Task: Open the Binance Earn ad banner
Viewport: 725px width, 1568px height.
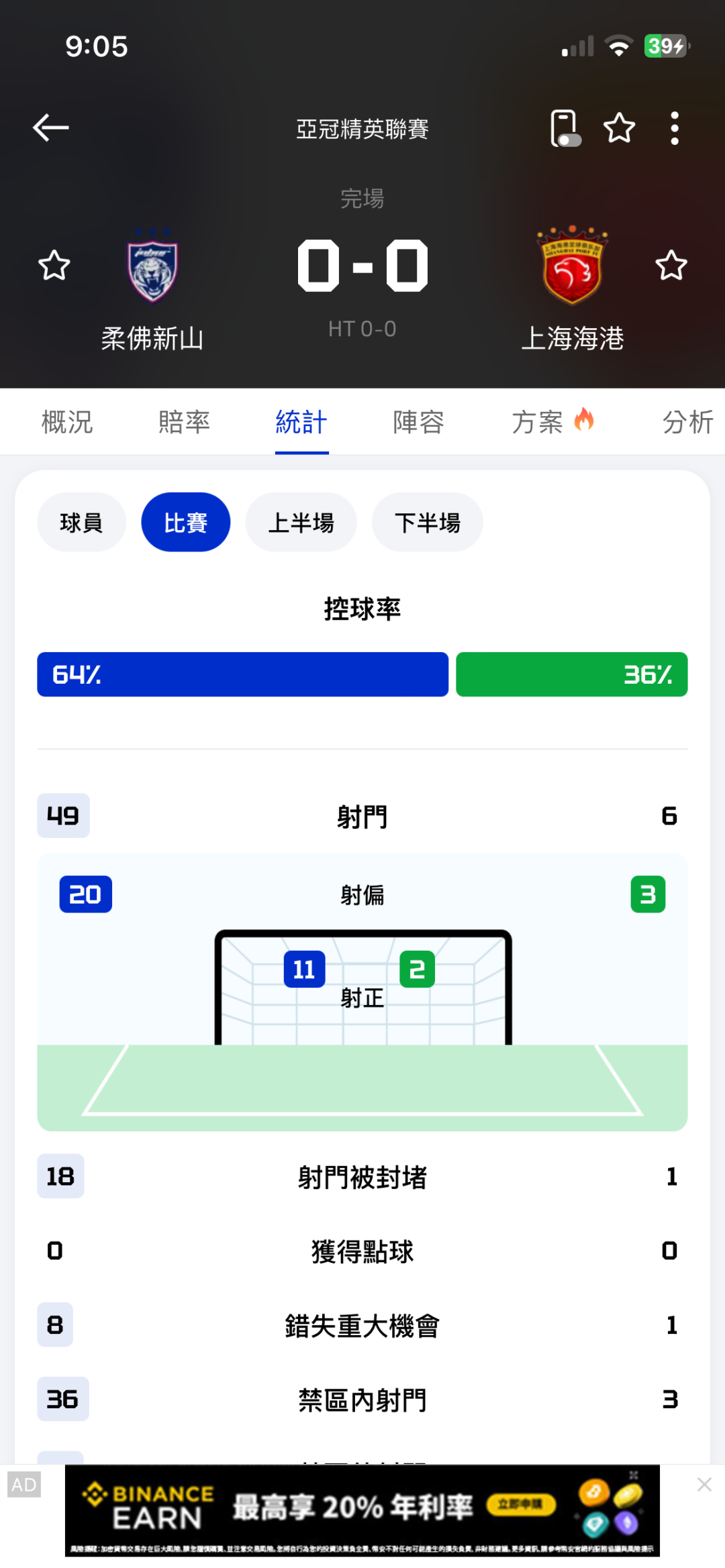Action: pos(362,1510)
